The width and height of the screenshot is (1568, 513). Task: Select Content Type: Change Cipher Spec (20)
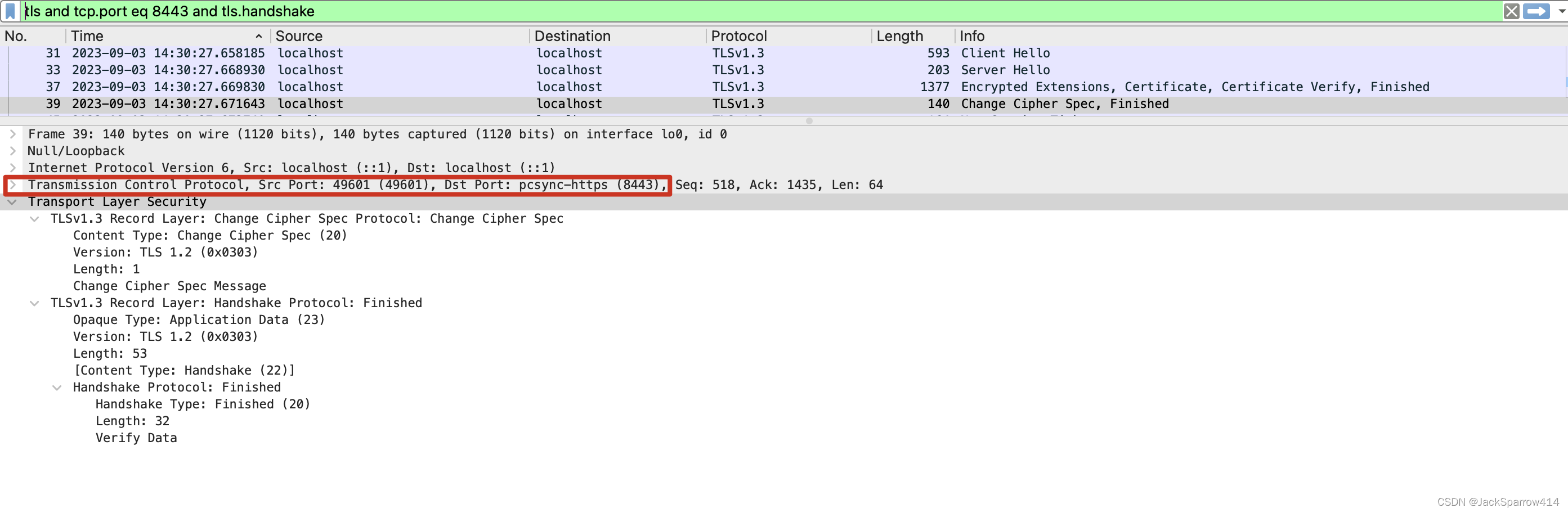tap(210, 236)
